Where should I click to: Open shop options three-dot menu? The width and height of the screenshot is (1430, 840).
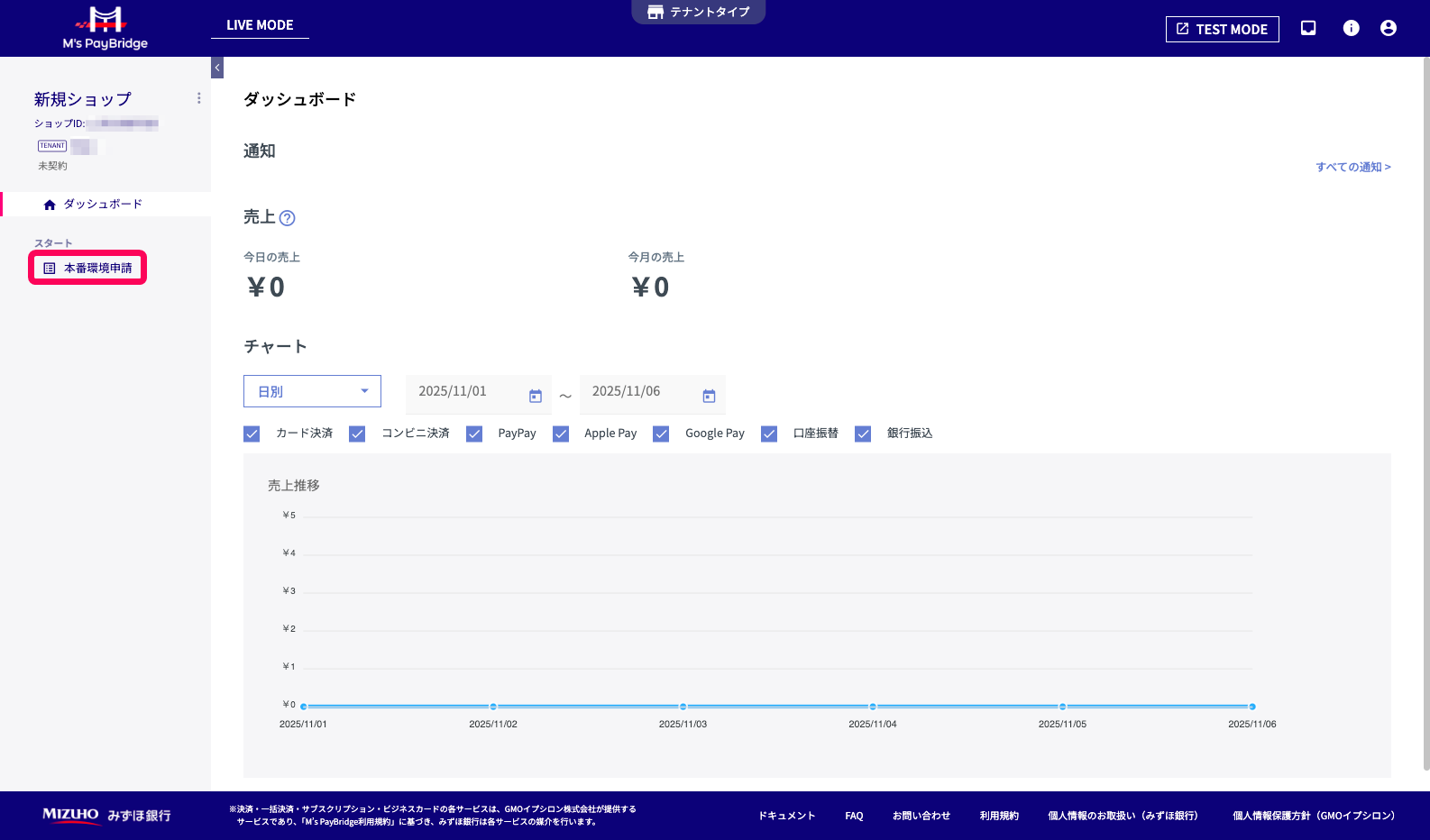(x=199, y=98)
